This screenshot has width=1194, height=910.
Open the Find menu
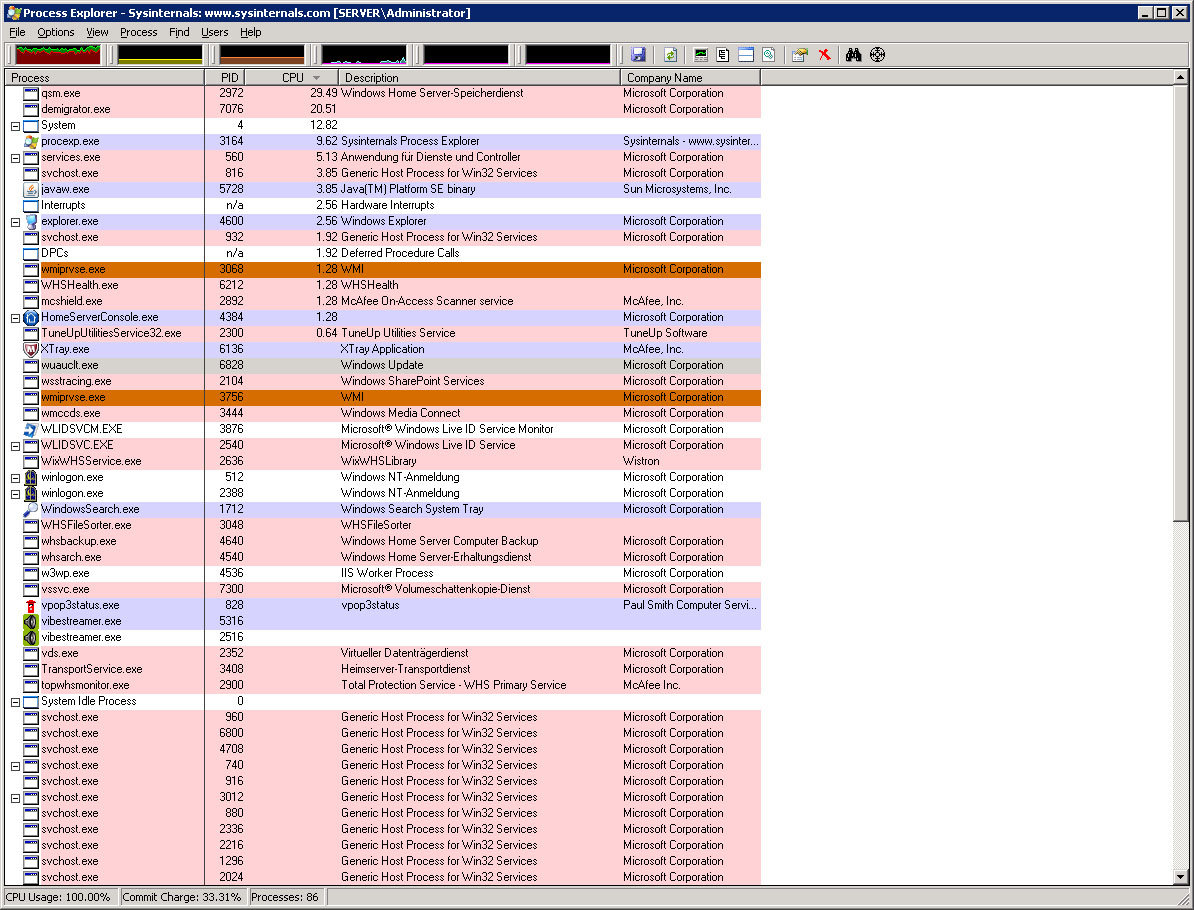(179, 32)
